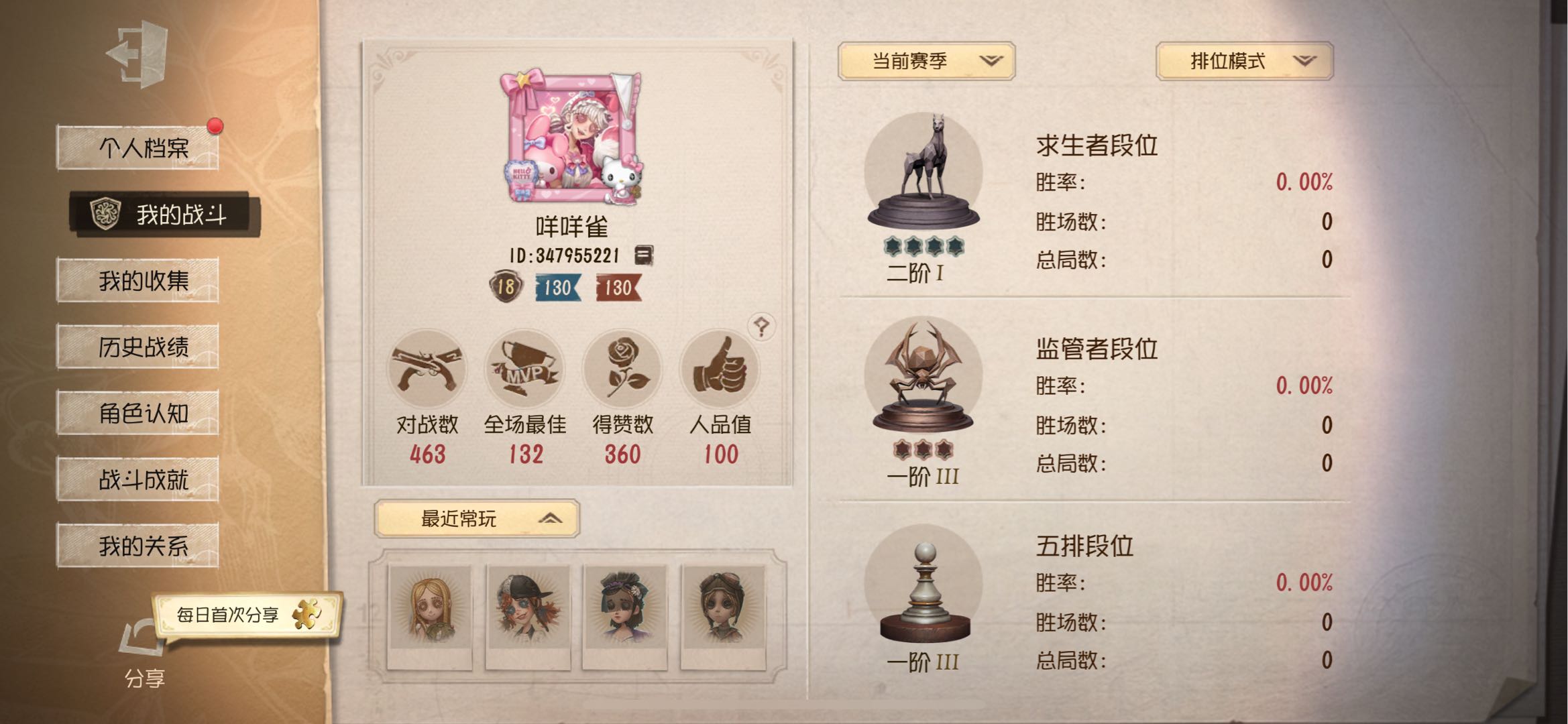The image size is (1568, 724).
Task: Open the 当前赛季 season dropdown
Action: 926,62
